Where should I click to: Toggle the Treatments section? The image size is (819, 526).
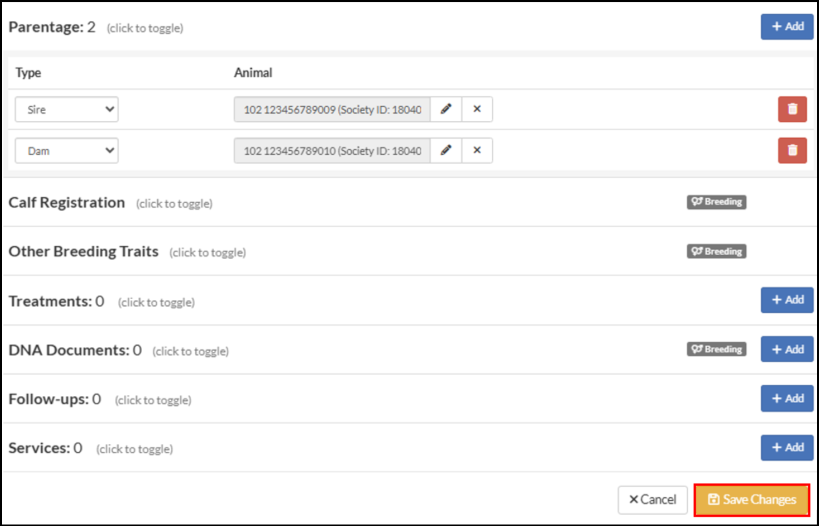tap(56, 301)
